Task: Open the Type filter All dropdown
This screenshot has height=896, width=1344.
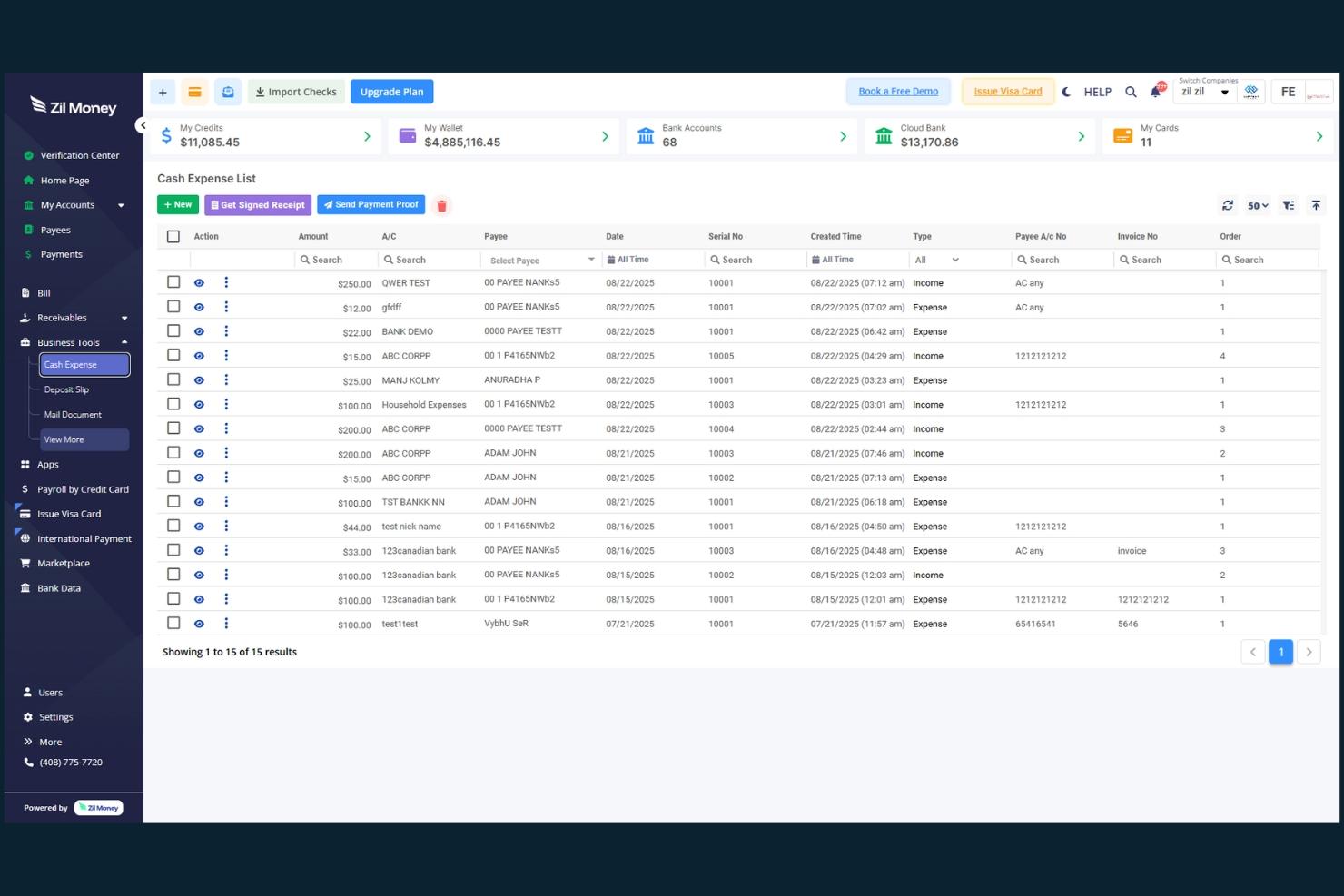Action: (x=936, y=261)
